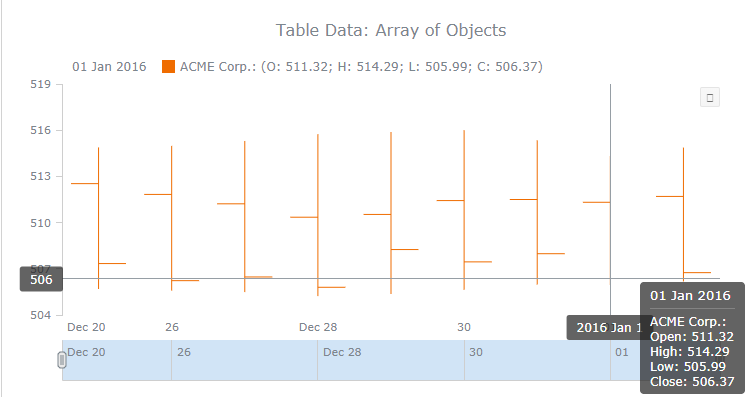The image size is (747, 397).
Task: Select the rightmost OHLC bar in the chart
Action: point(683,214)
